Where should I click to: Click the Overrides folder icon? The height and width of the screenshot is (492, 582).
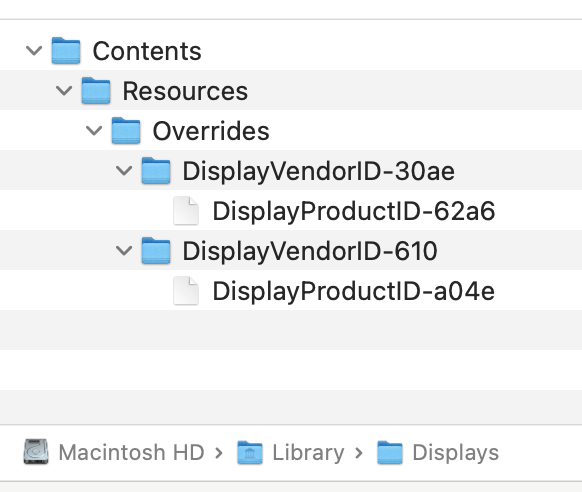click(x=126, y=131)
